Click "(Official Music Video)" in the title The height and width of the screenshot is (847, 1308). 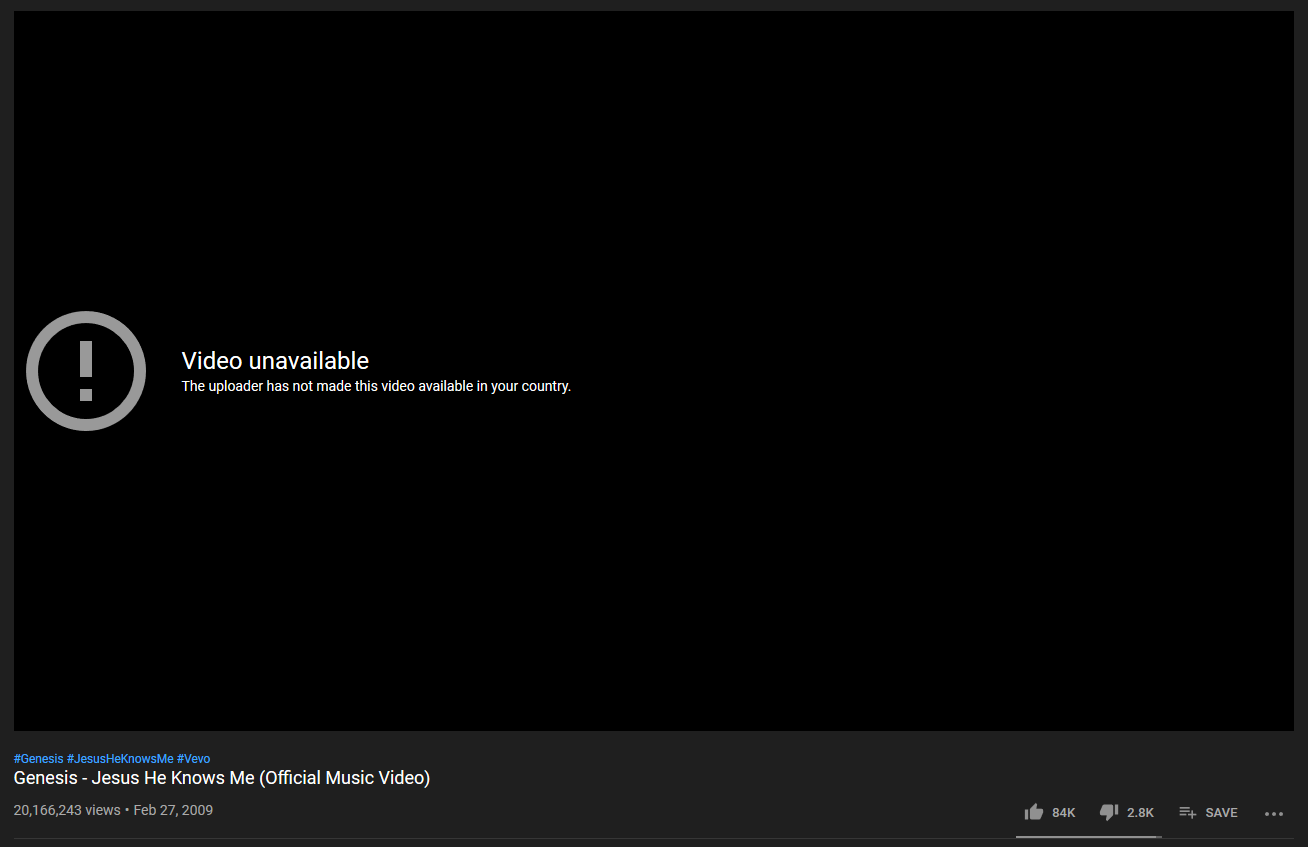(345, 778)
